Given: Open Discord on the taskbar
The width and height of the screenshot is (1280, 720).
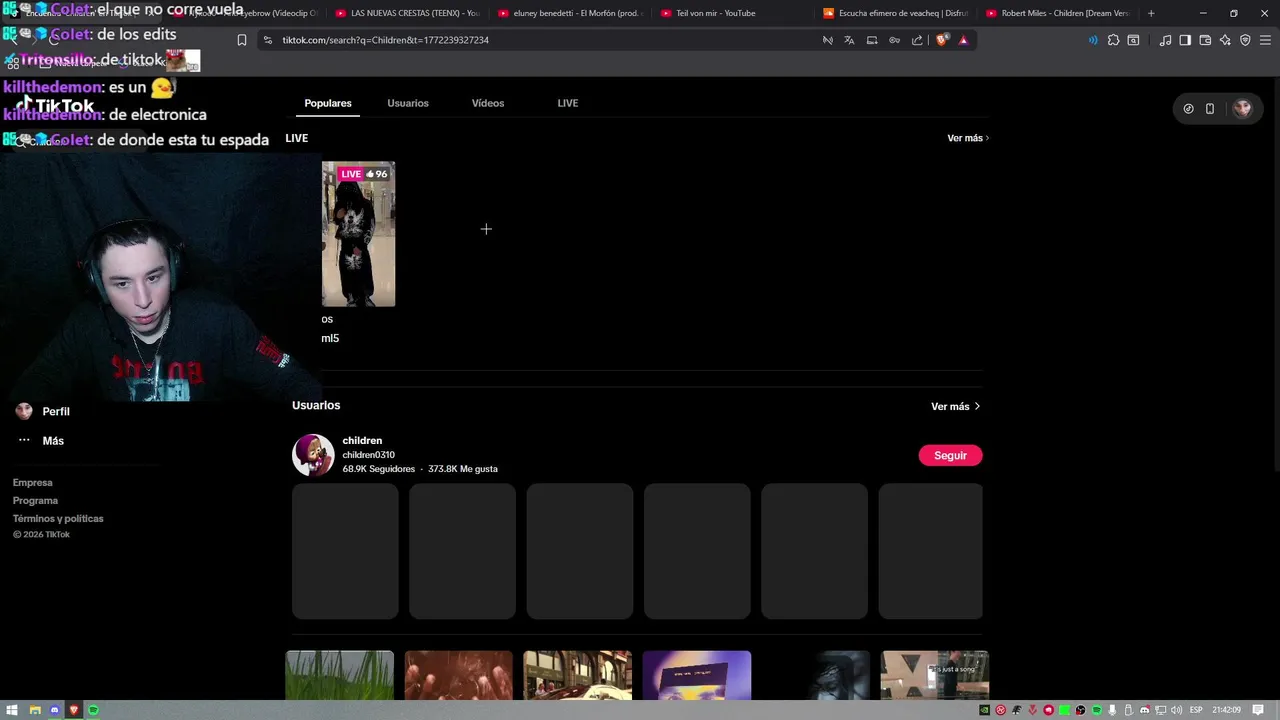Looking at the screenshot, I should coord(54,710).
